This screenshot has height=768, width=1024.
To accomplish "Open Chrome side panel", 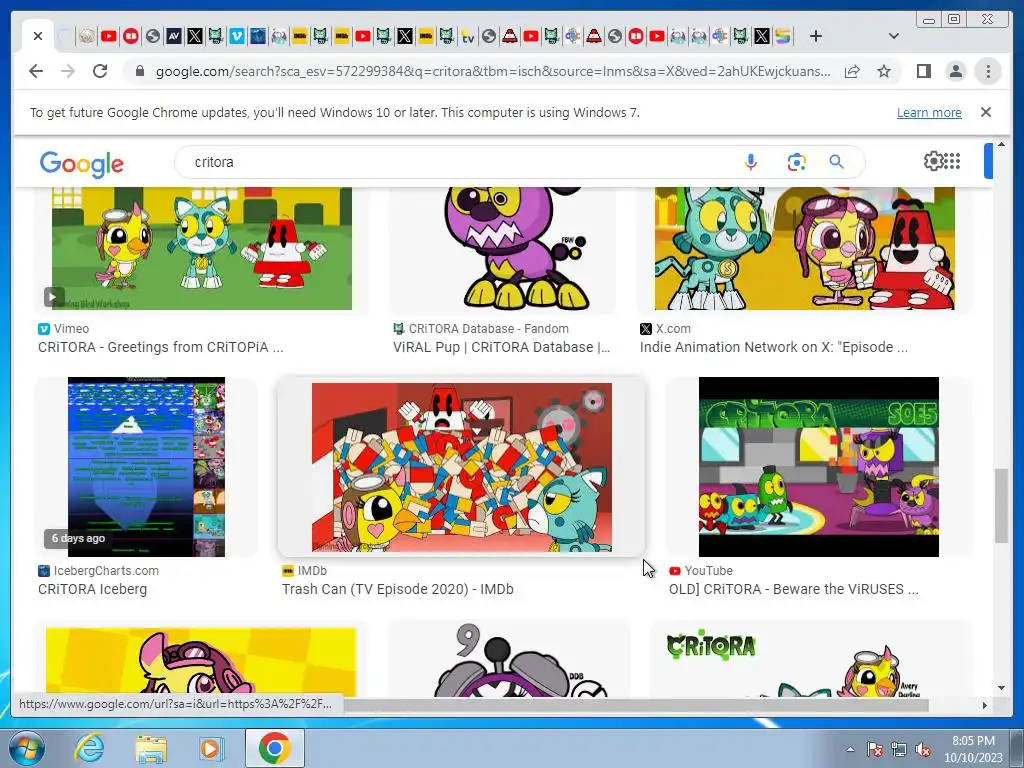I will point(923,71).
